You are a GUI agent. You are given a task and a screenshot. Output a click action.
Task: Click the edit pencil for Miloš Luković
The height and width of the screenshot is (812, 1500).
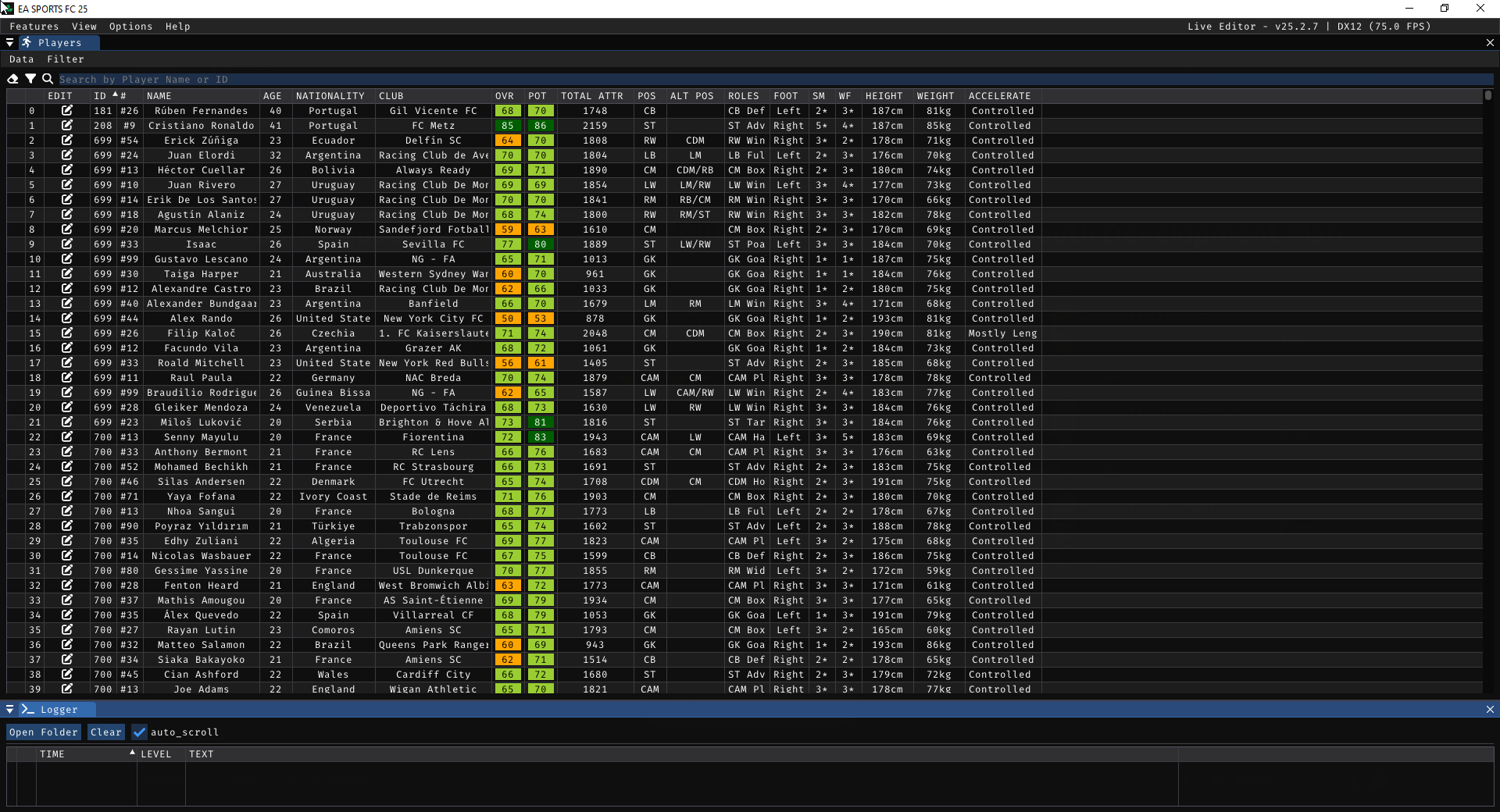tap(67, 422)
